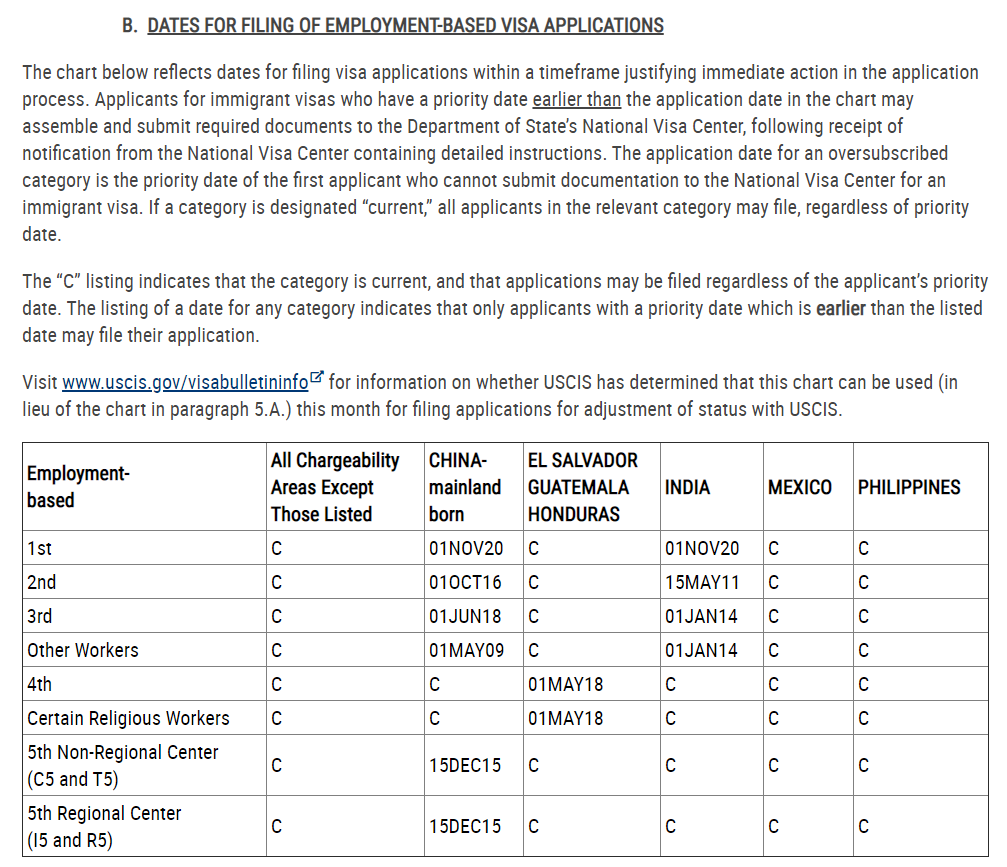This screenshot has width=1007, height=867.
Task: Click the underlined section B heading
Action: pyautogui.click(x=405, y=25)
